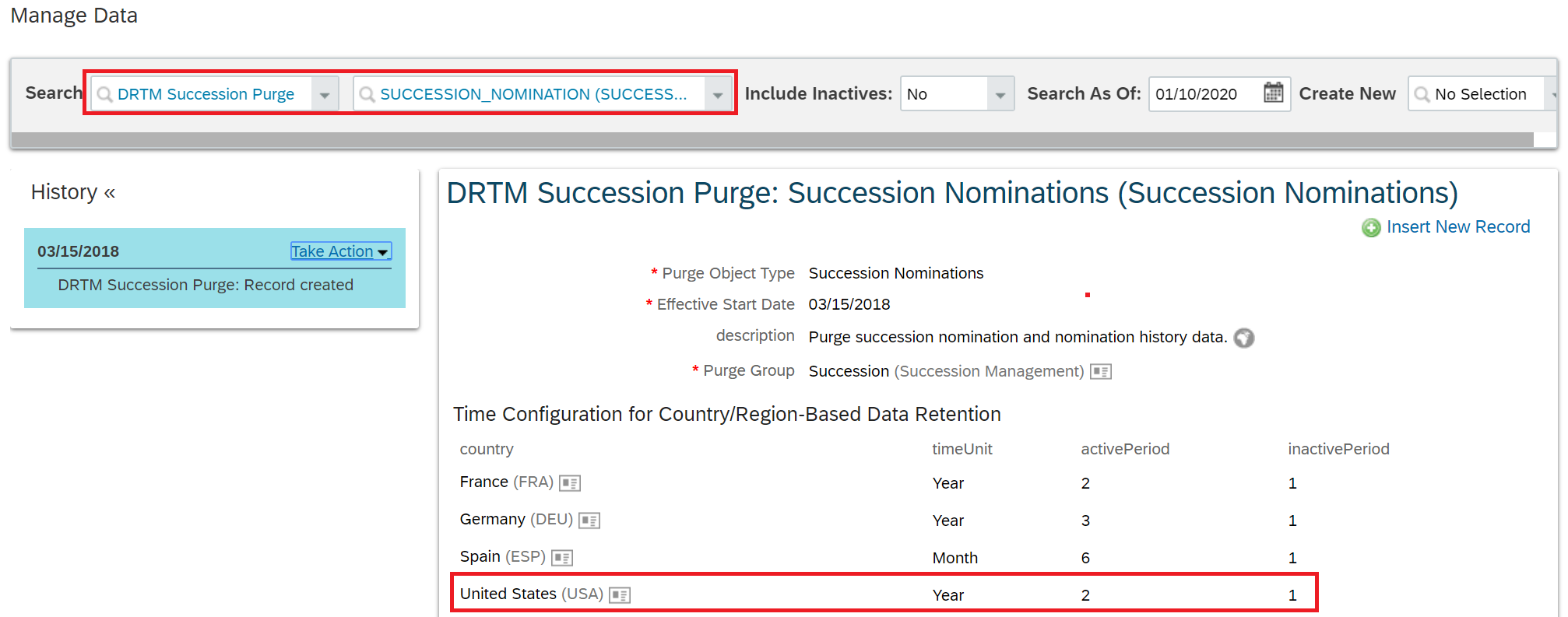Open details icon next to United States (USA)
Screen dimensions: 1568x617
(x=620, y=595)
